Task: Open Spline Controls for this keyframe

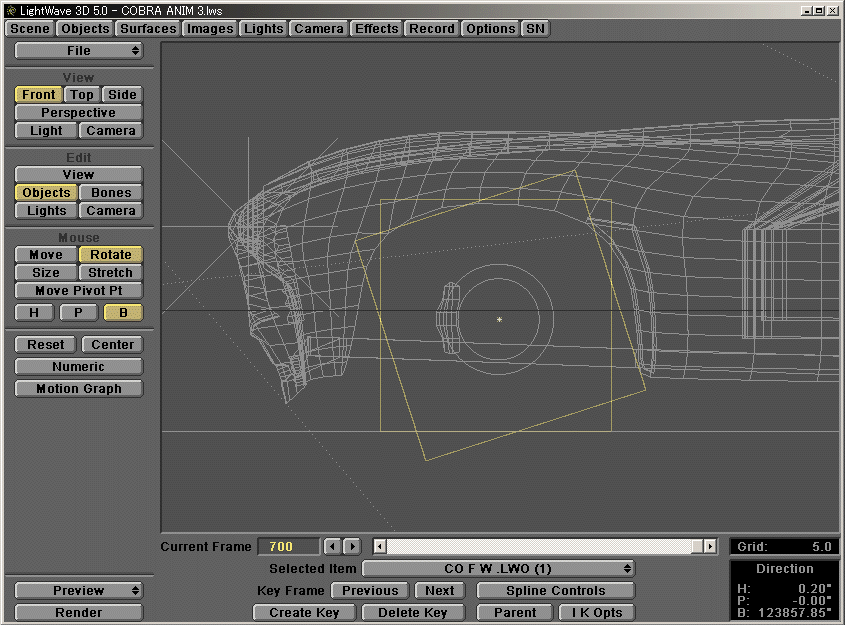Action: (554, 590)
